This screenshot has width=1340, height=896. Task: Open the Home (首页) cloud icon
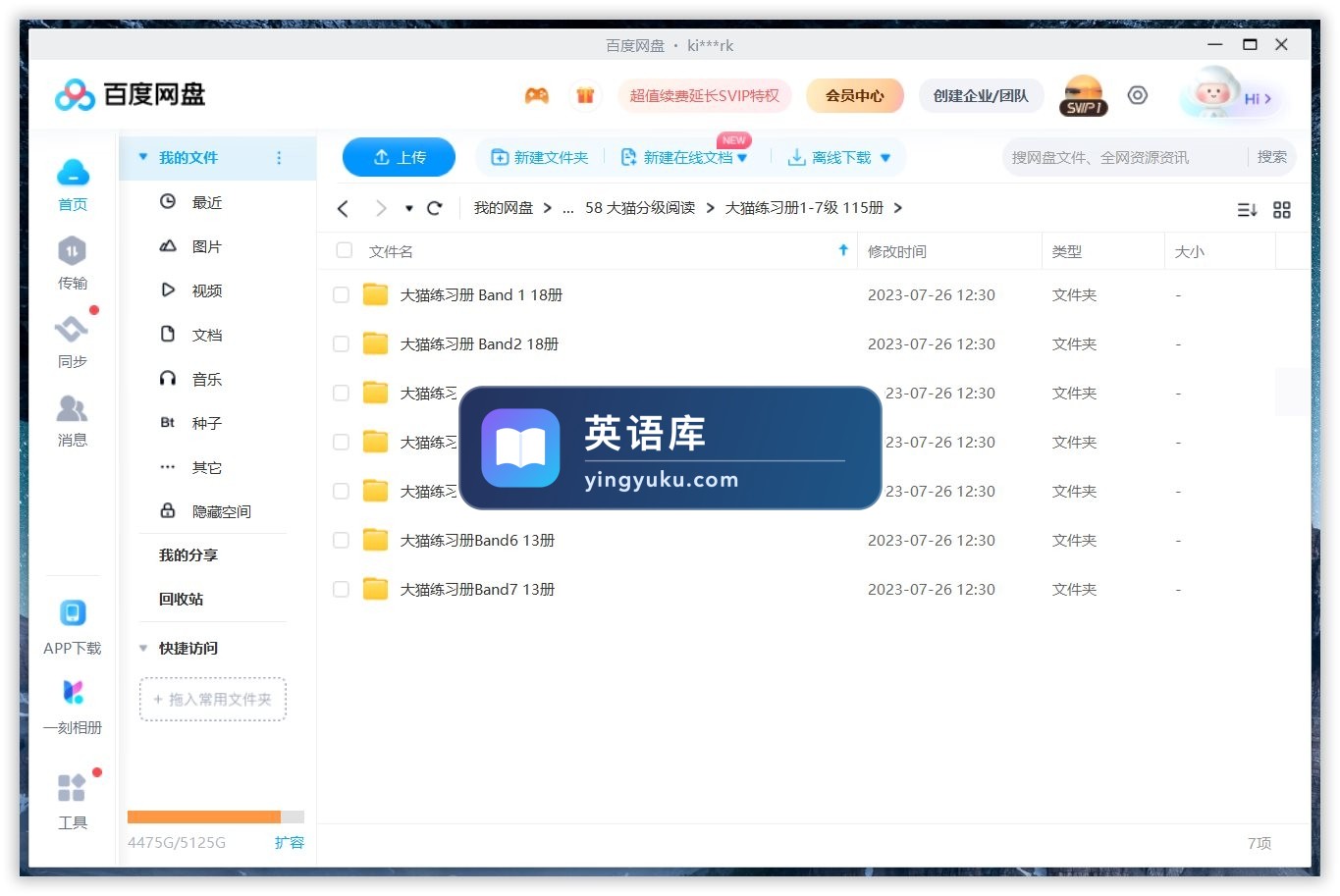(x=73, y=174)
